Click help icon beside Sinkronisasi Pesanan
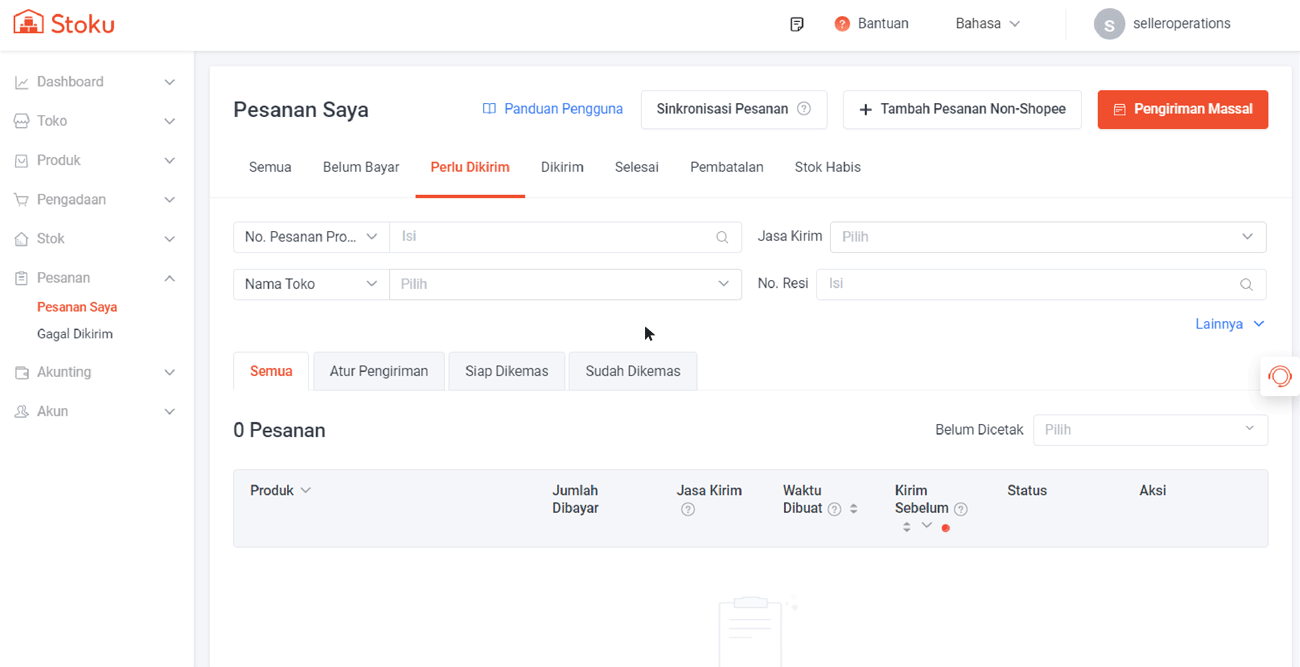1300x667 pixels. click(804, 109)
